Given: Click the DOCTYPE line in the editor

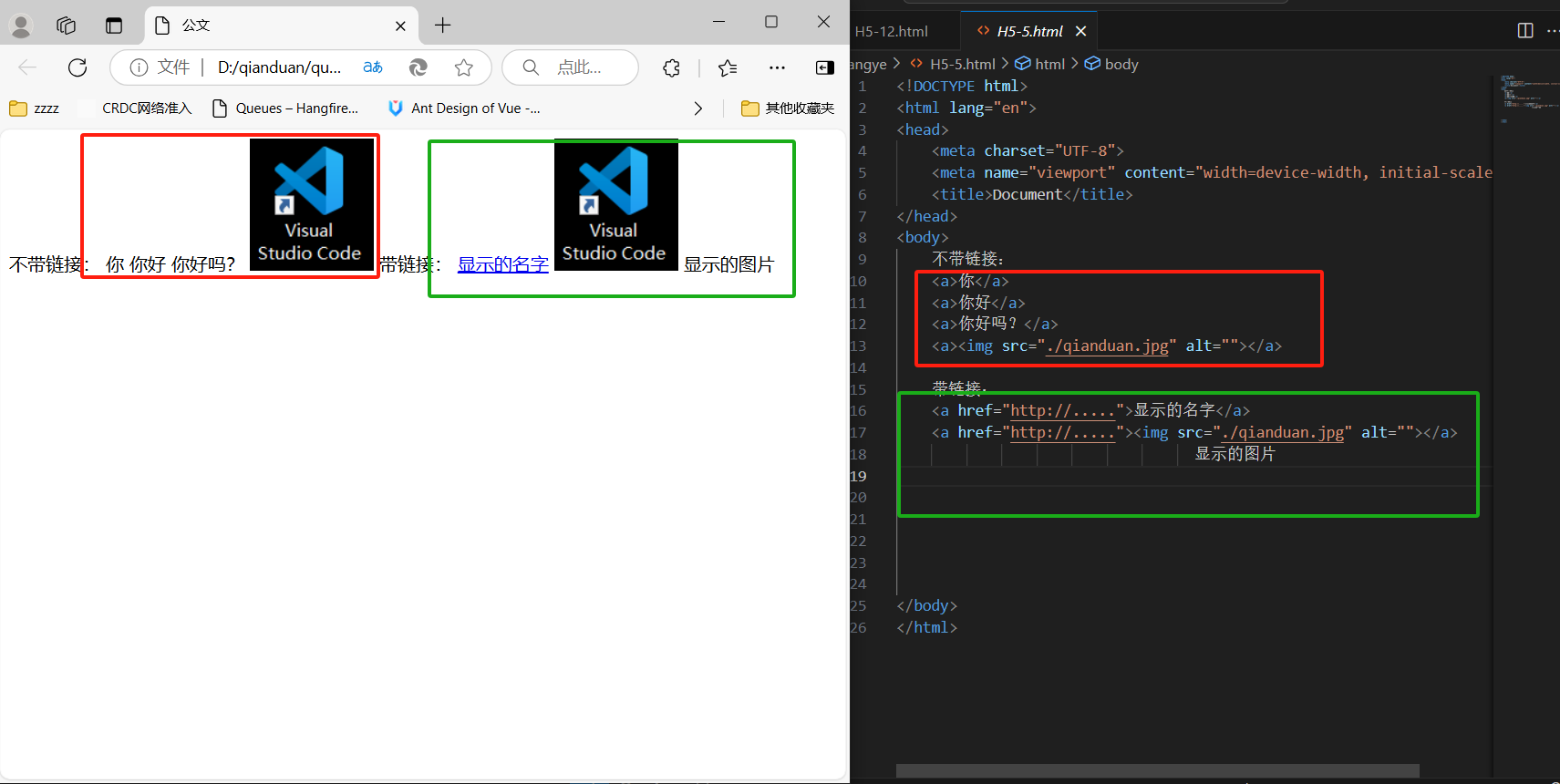Looking at the screenshot, I should tap(962, 86).
